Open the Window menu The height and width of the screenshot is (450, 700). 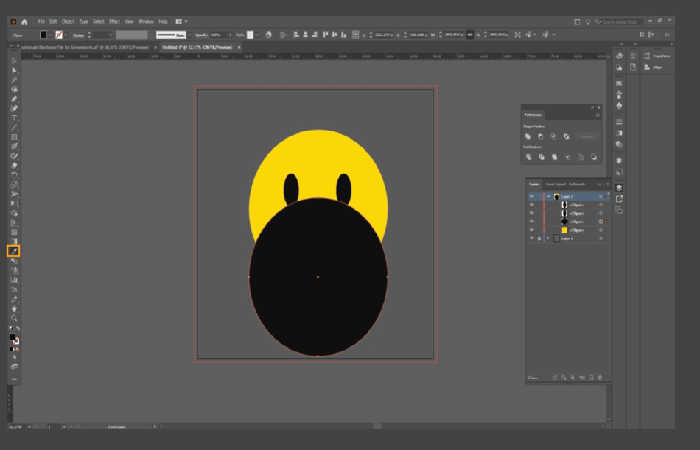146,21
